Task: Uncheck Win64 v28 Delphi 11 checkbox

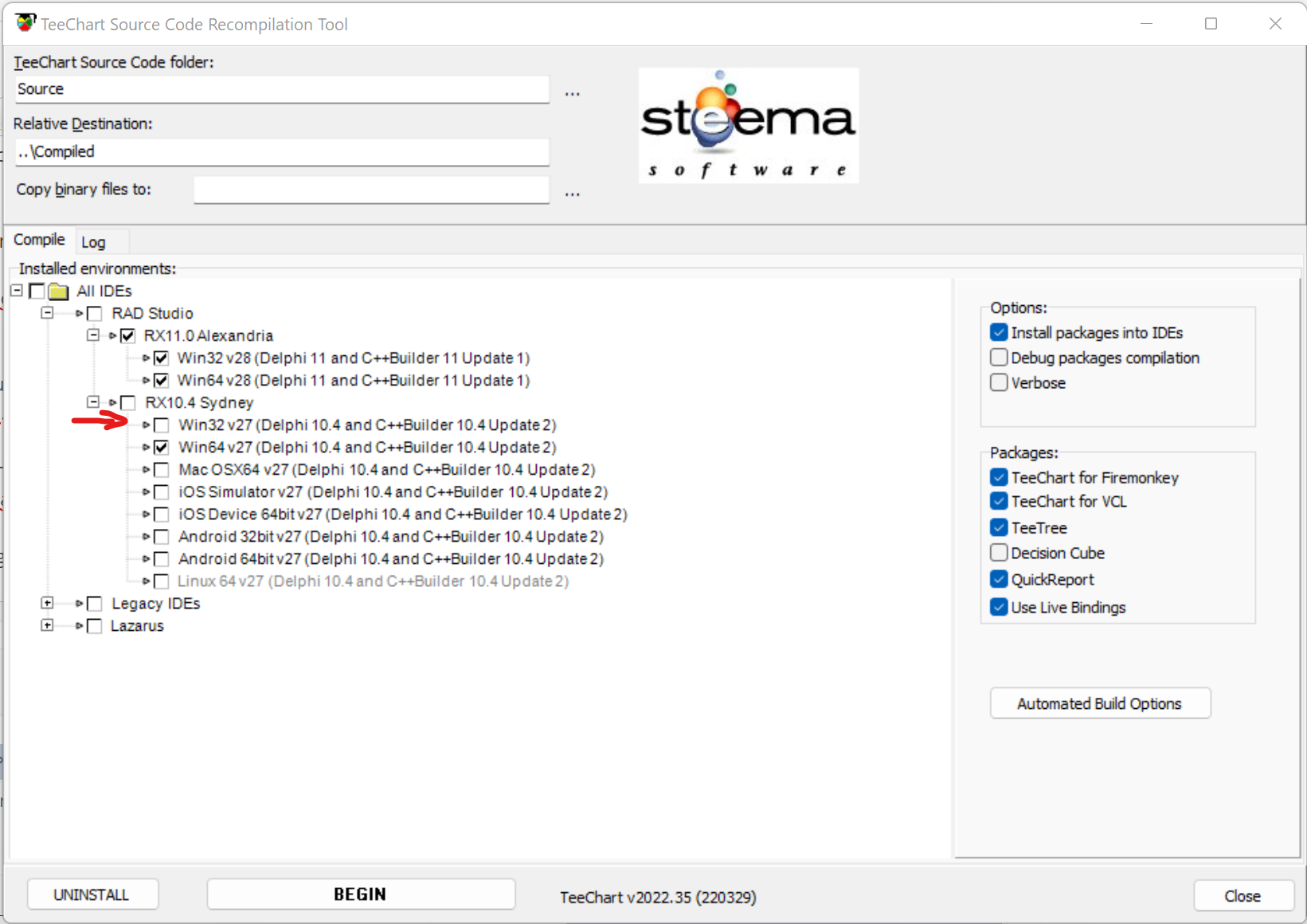Action: [162, 380]
